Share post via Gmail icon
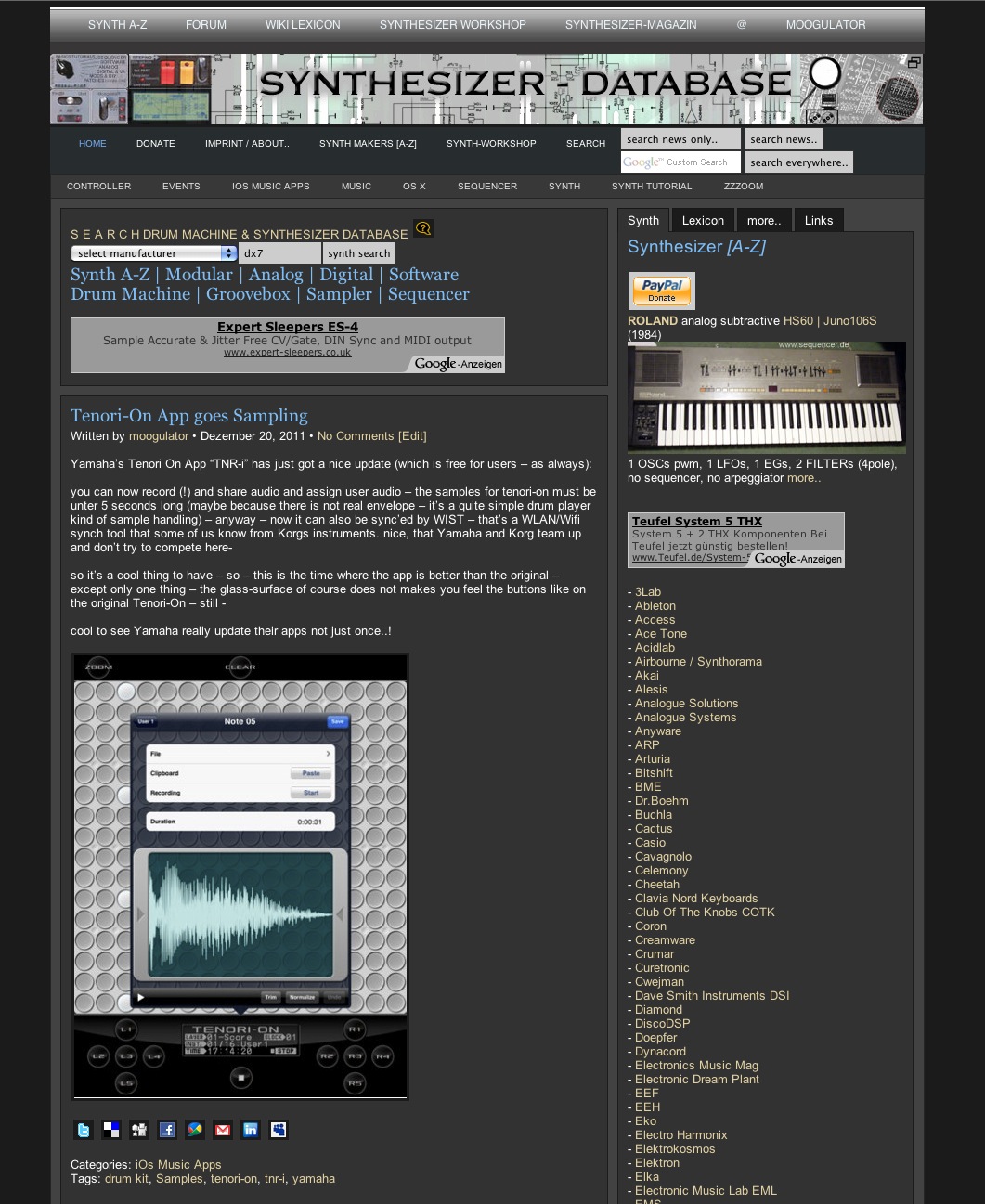The image size is (985, 1204). click(x=223, y=1130)
